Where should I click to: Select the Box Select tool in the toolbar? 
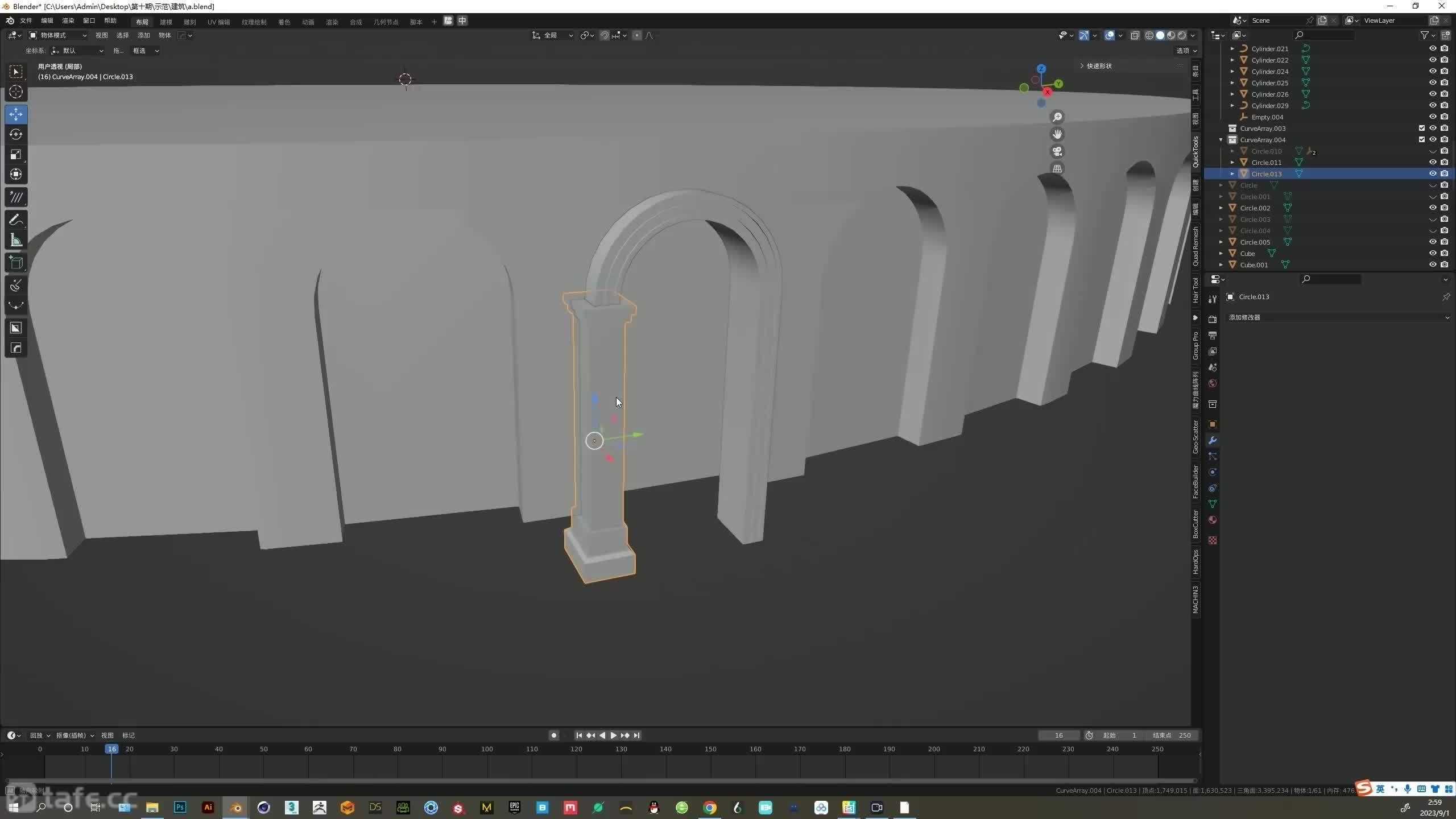(x=16, y=72)
